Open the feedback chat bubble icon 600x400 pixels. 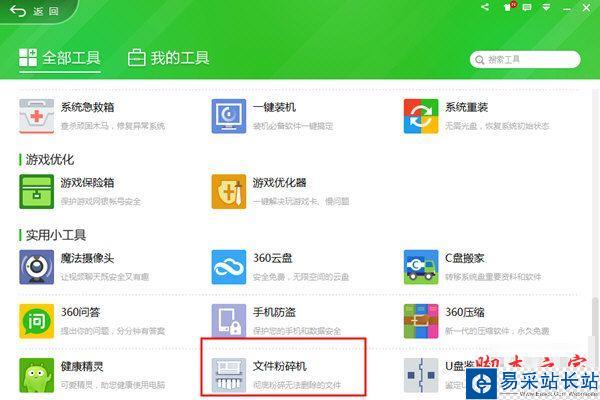[x=527, y=7]
